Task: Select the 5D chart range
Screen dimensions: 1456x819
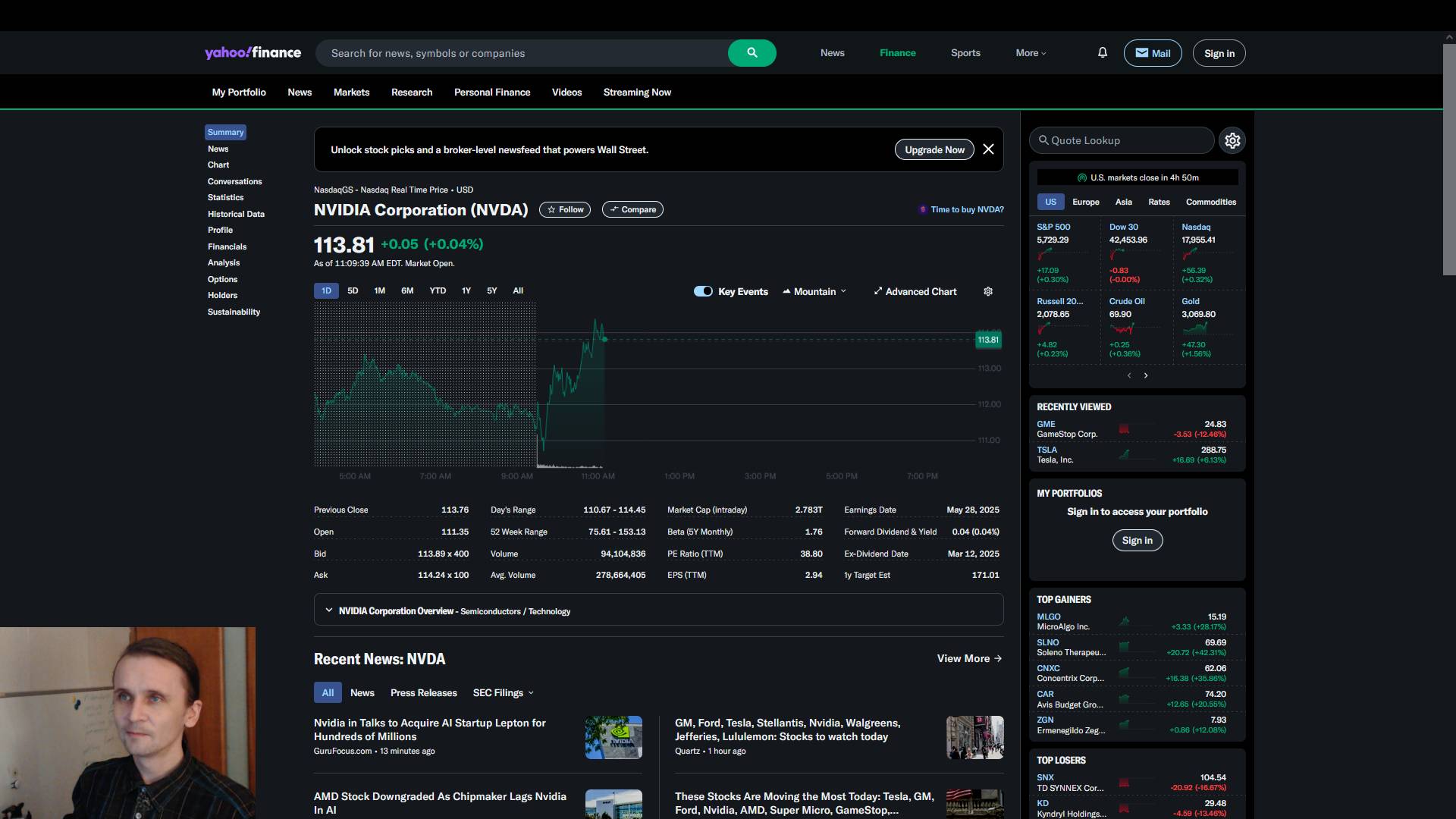Action: click(x=353, y=291)
